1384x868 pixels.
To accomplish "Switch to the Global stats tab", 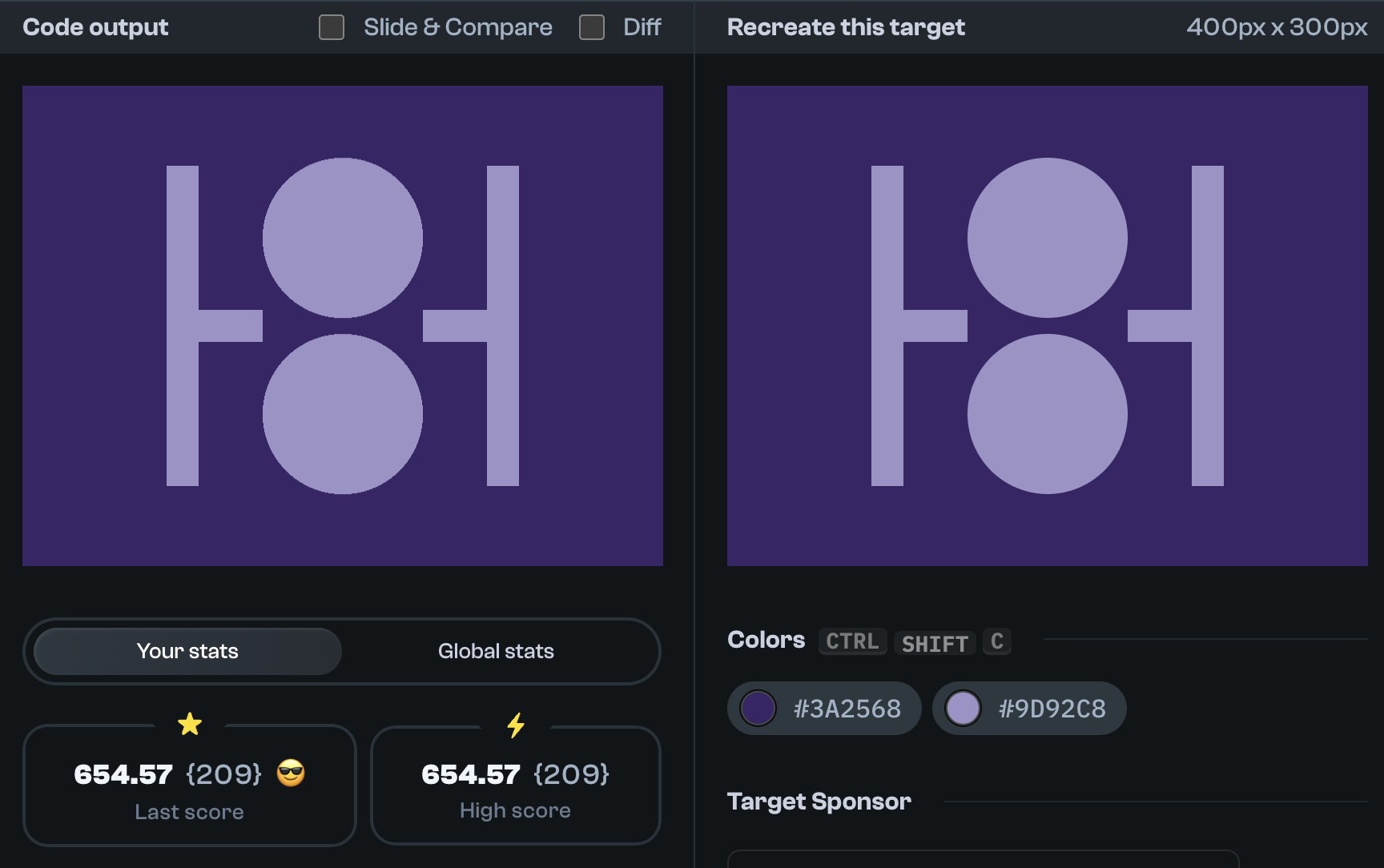I will [495, 651].
